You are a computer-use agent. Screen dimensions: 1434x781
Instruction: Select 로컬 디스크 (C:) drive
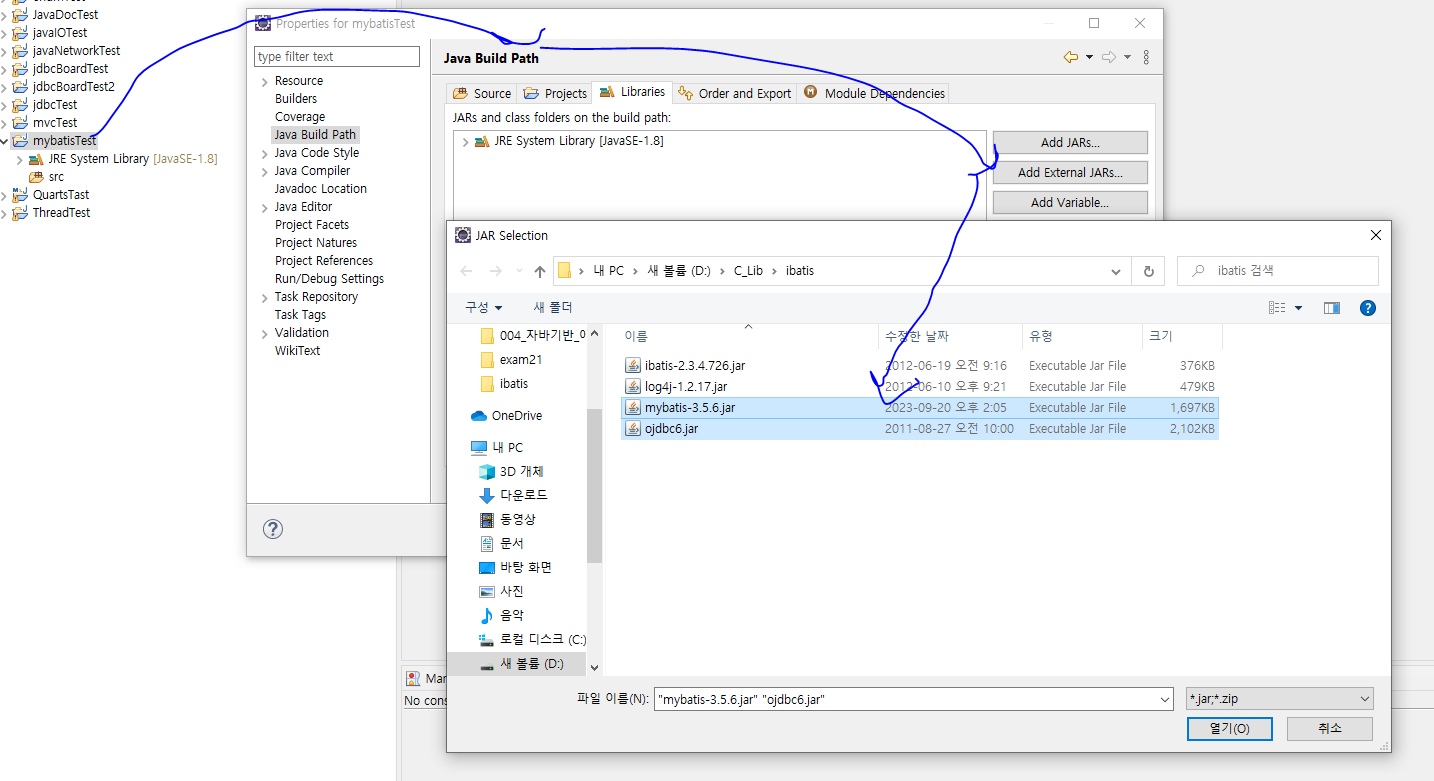point(542,640)
